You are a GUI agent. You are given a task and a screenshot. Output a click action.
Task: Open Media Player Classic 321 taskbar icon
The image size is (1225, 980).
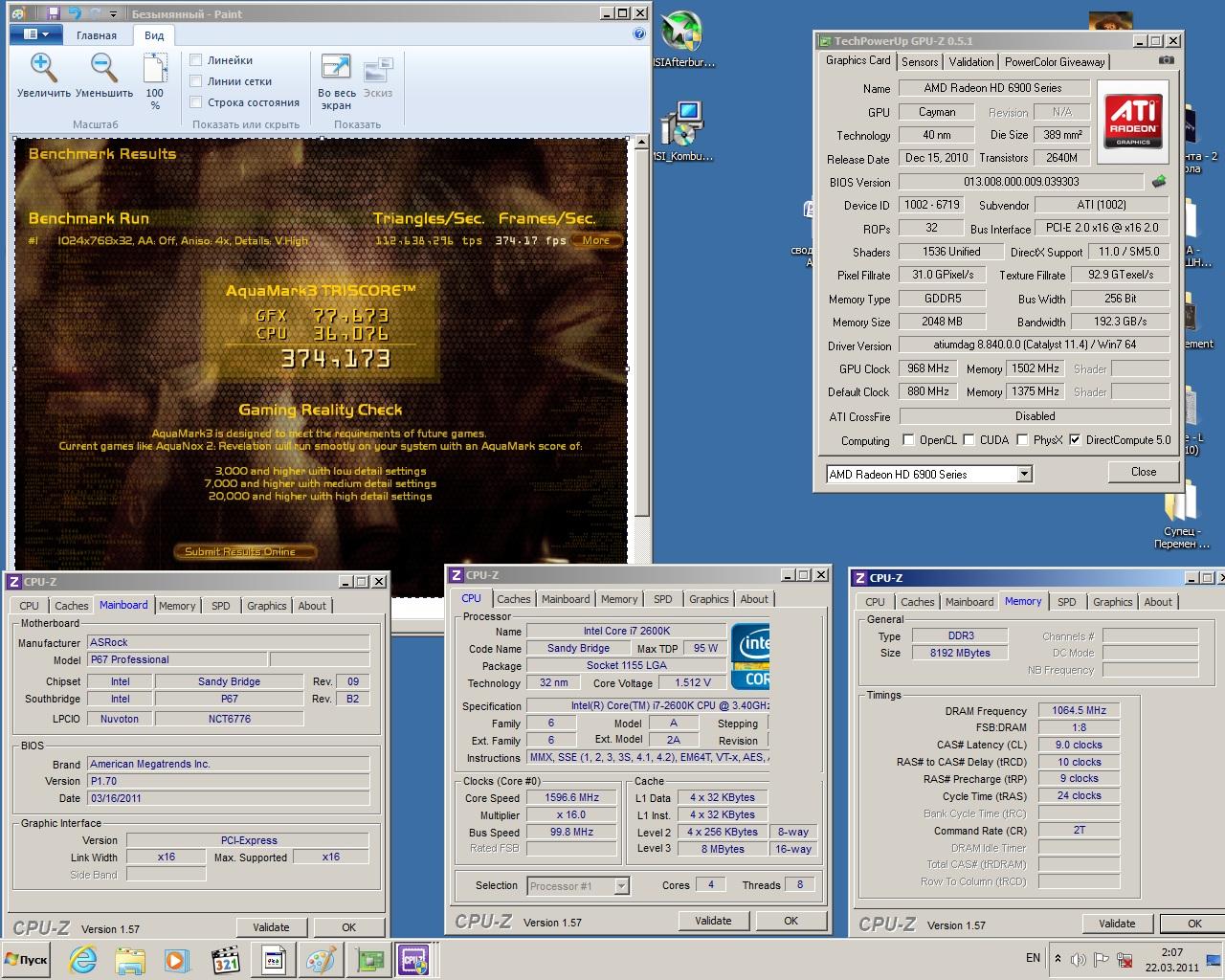pos(225,960)
